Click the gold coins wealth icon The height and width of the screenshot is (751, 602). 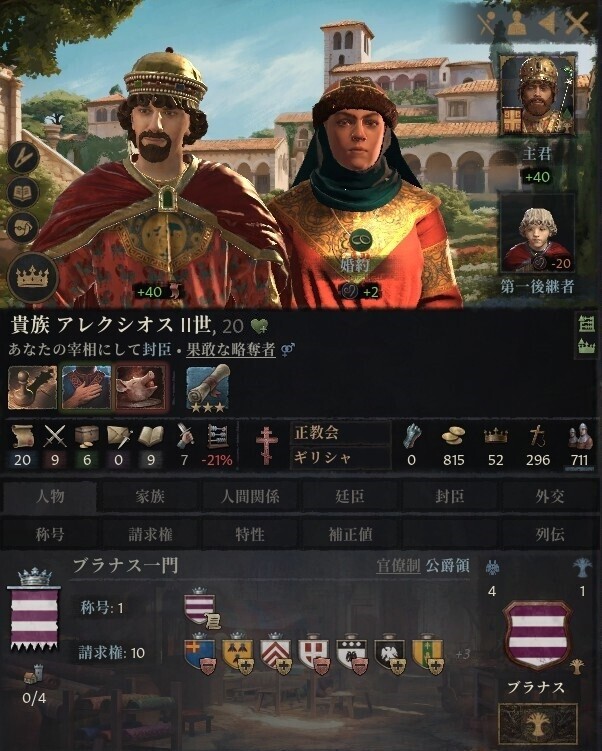pos(453,436)
